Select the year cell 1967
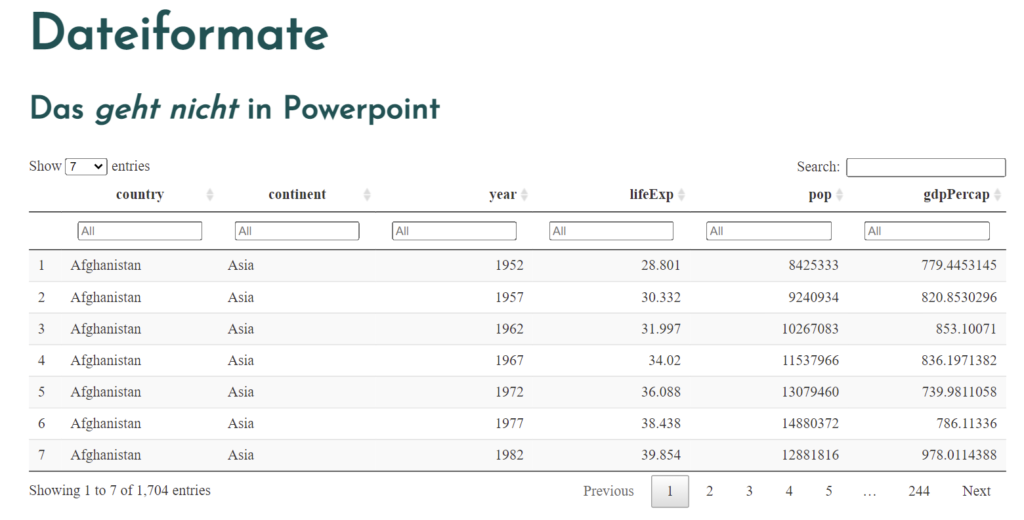The width and height of the screenshot is (1024, 520). pyautogui.click(x=509, y=360)
